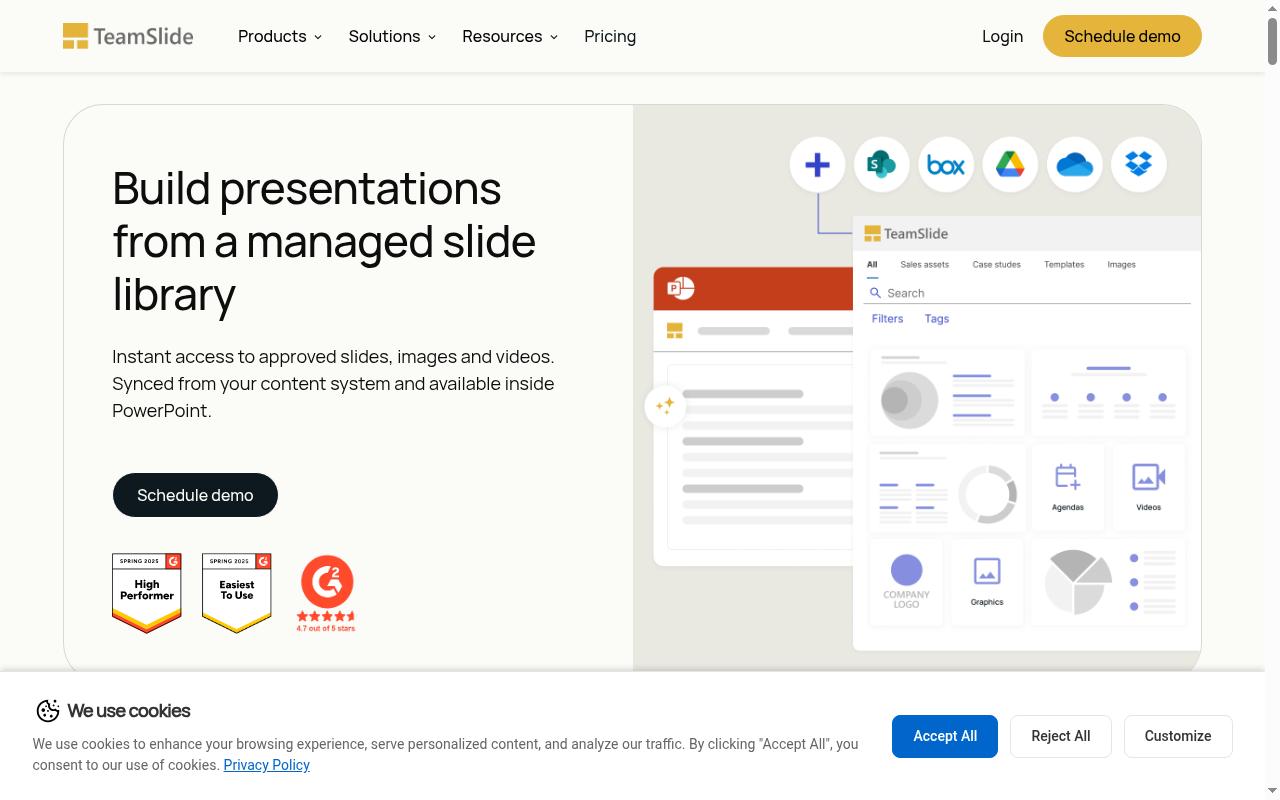Select the Google Drive integration icon
The width and height of the screenshot is (1280, 800).
pyautogui.click(x=1010, y=164)
